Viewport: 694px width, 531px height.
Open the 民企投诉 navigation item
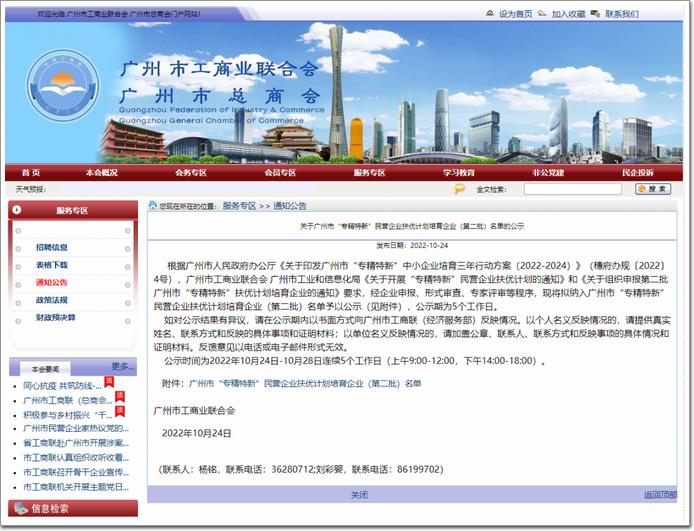coord(637,172)
